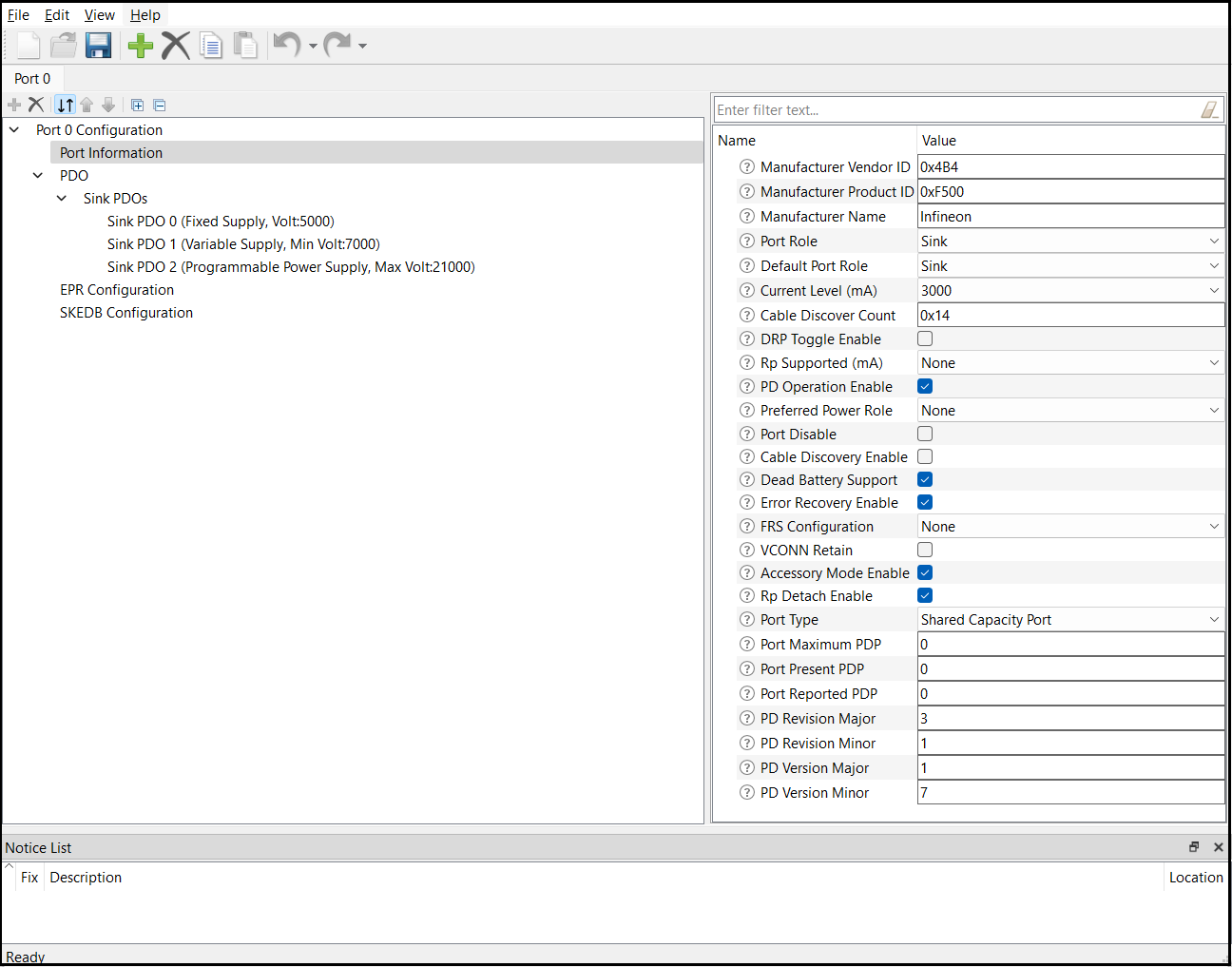
Task: Click help icon beside Current Level (mA)
Action: (x=747, y=290)
